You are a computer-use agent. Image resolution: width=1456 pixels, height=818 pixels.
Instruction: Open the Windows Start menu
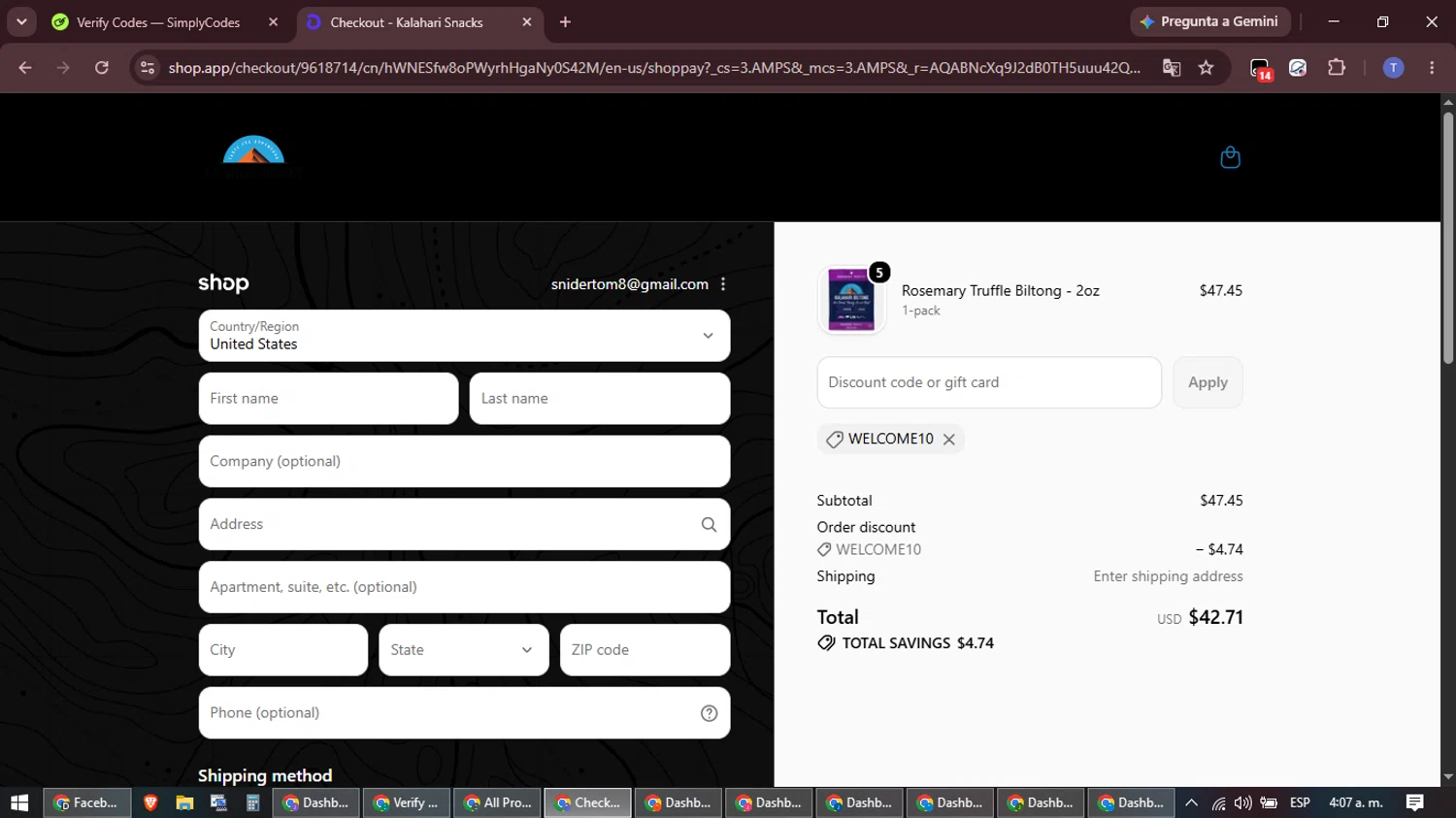tap(19, 803)
